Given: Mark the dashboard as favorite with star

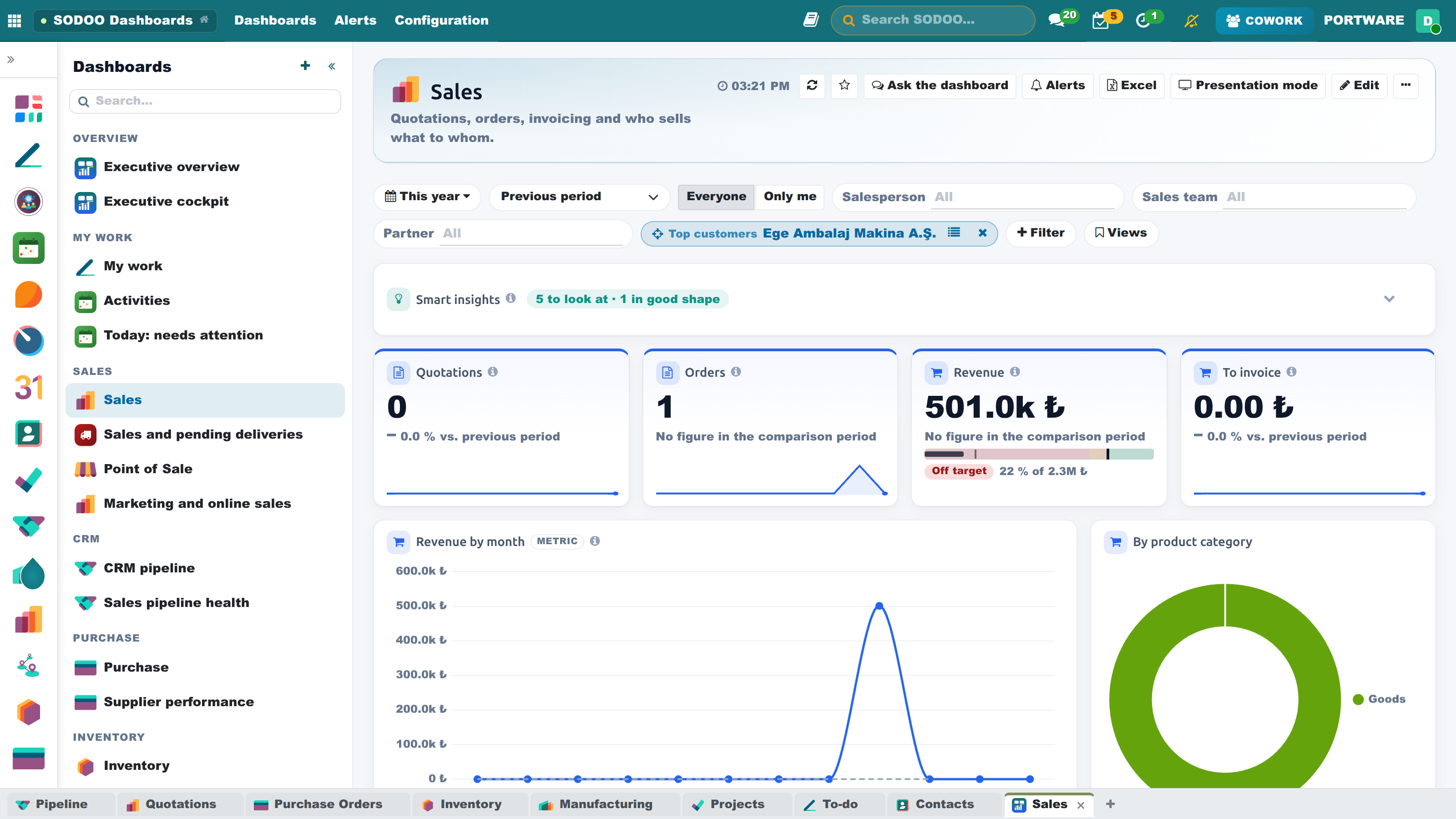Looking at the screenshot, I should coord(844,86).
